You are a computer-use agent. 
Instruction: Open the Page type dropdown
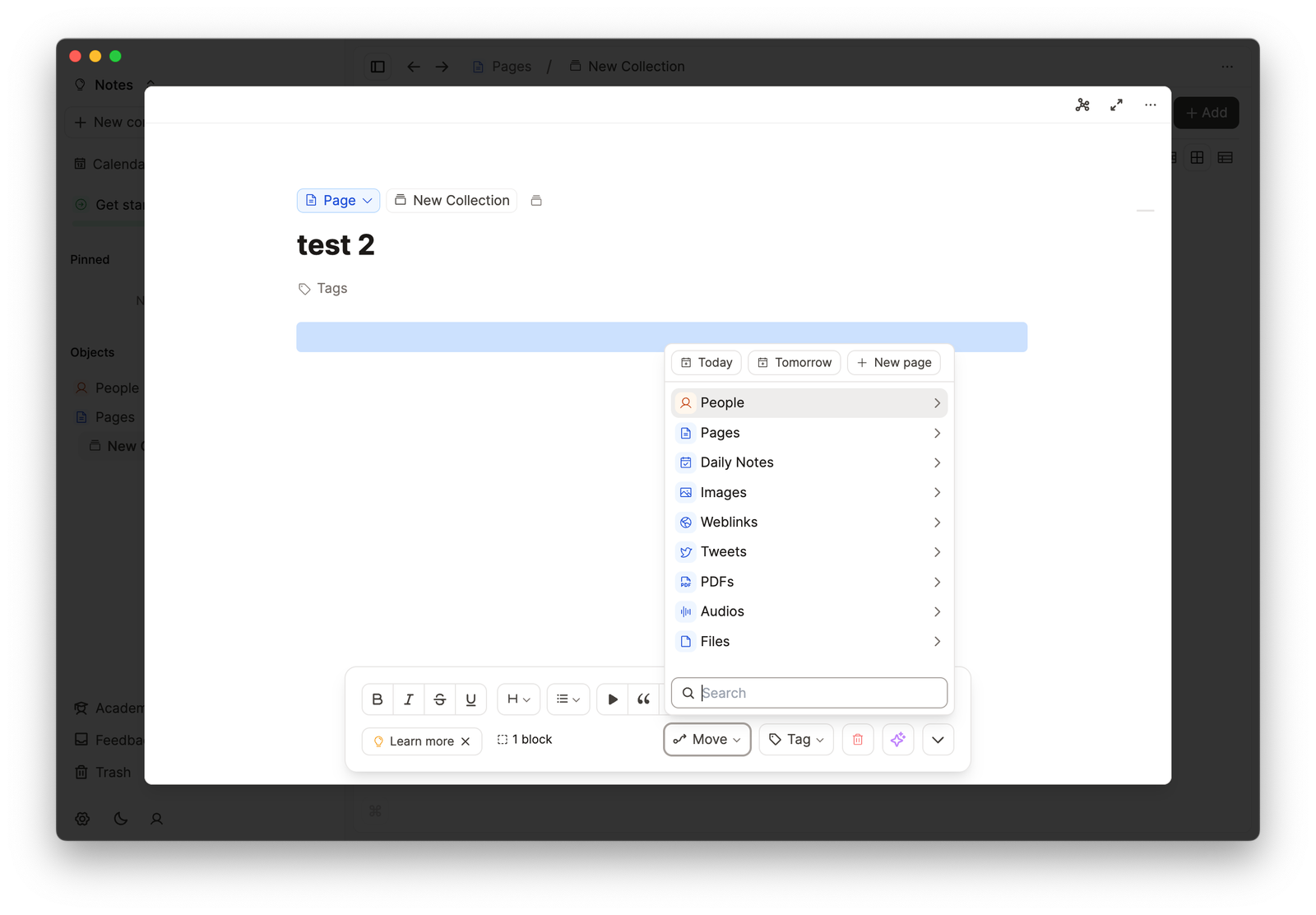pyautogui.click(x=338, y=201)
